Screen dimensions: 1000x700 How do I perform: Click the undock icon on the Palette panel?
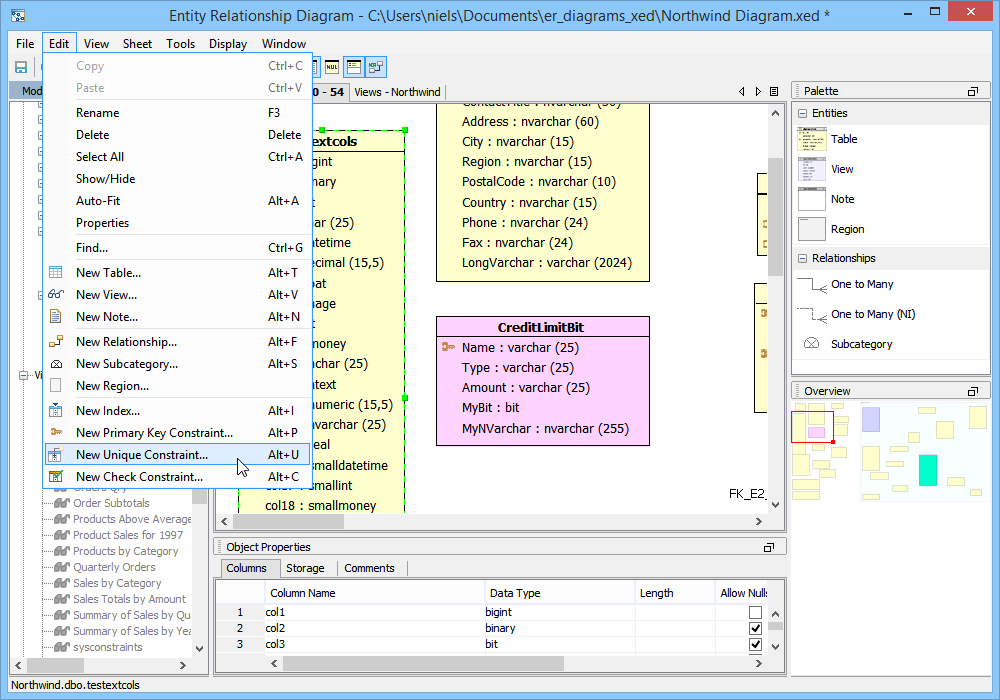972,91
